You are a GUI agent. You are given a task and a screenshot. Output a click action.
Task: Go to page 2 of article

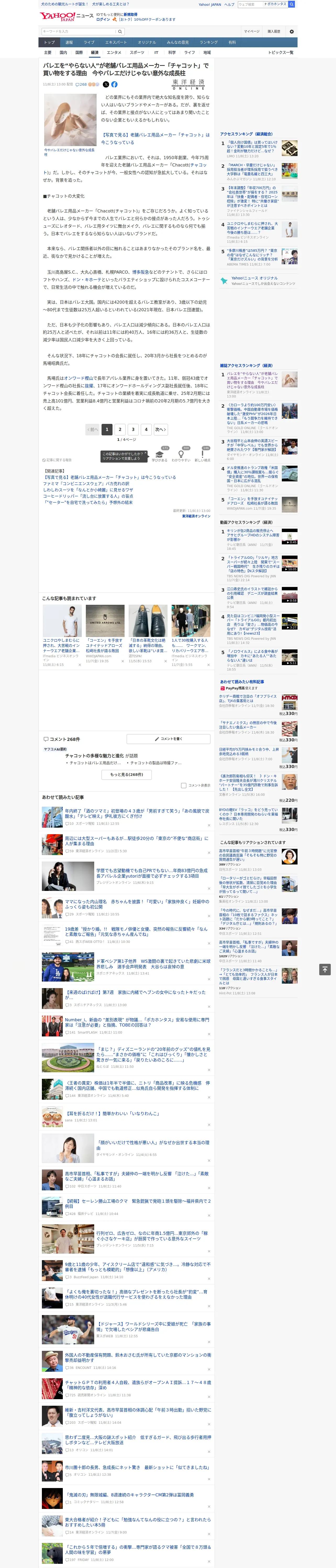point(120,429)
